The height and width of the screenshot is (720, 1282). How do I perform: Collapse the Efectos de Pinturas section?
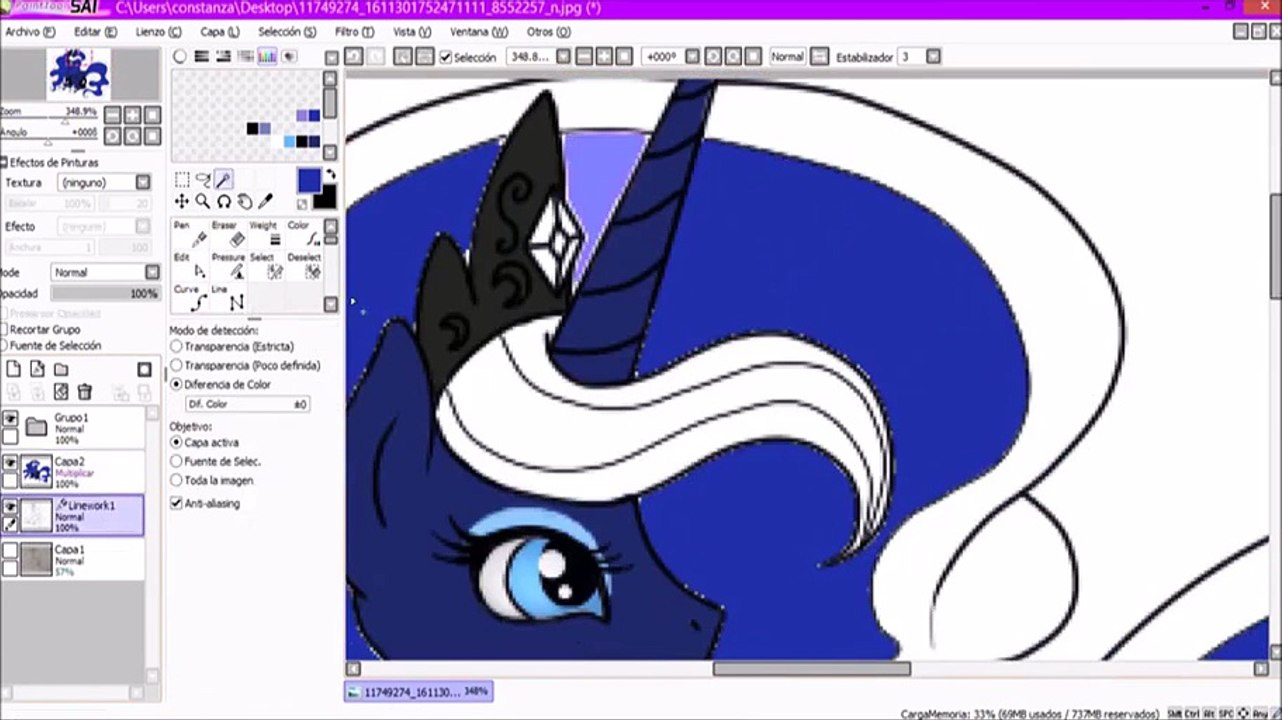(5, 162)
